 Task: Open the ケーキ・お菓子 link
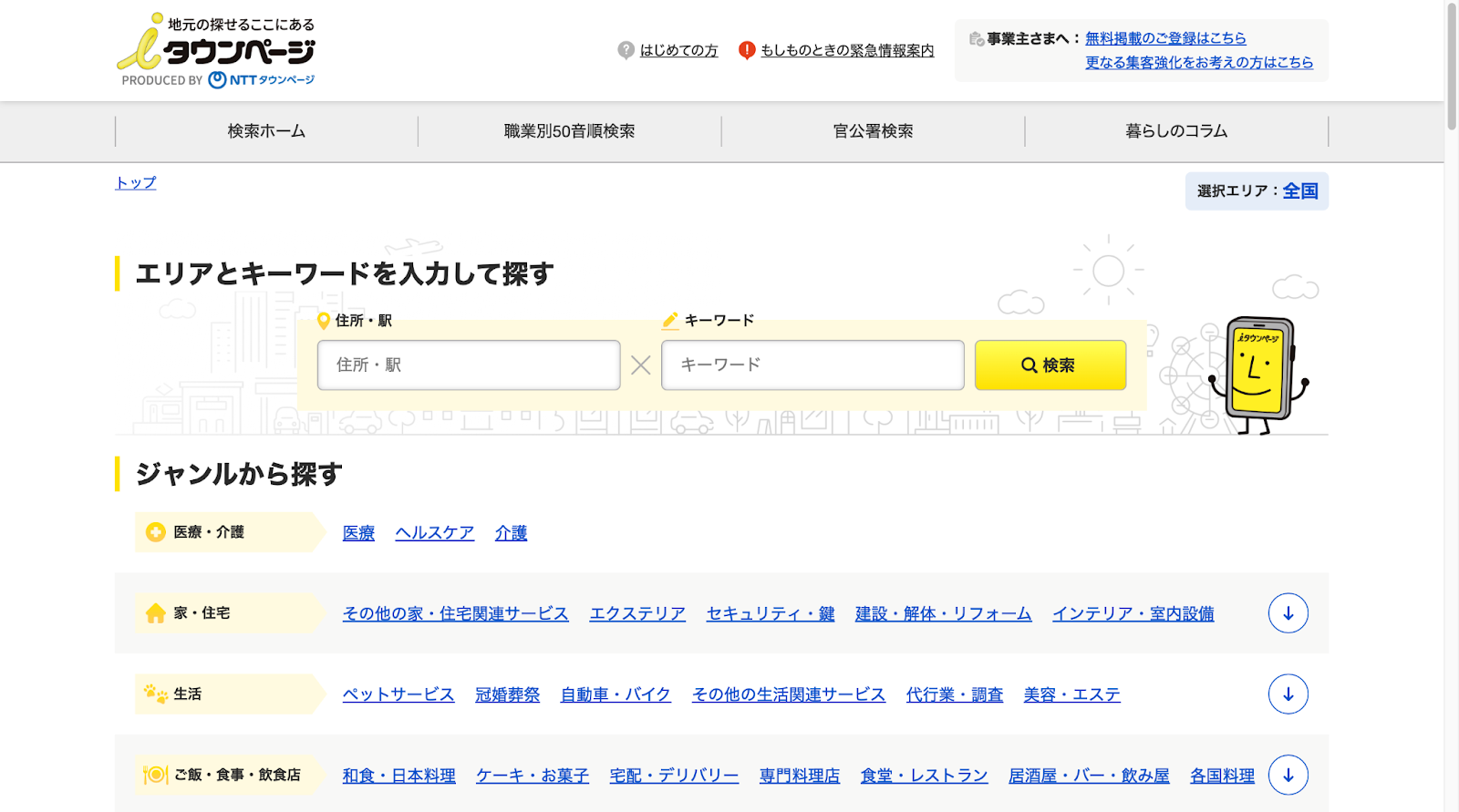point(533,776)
